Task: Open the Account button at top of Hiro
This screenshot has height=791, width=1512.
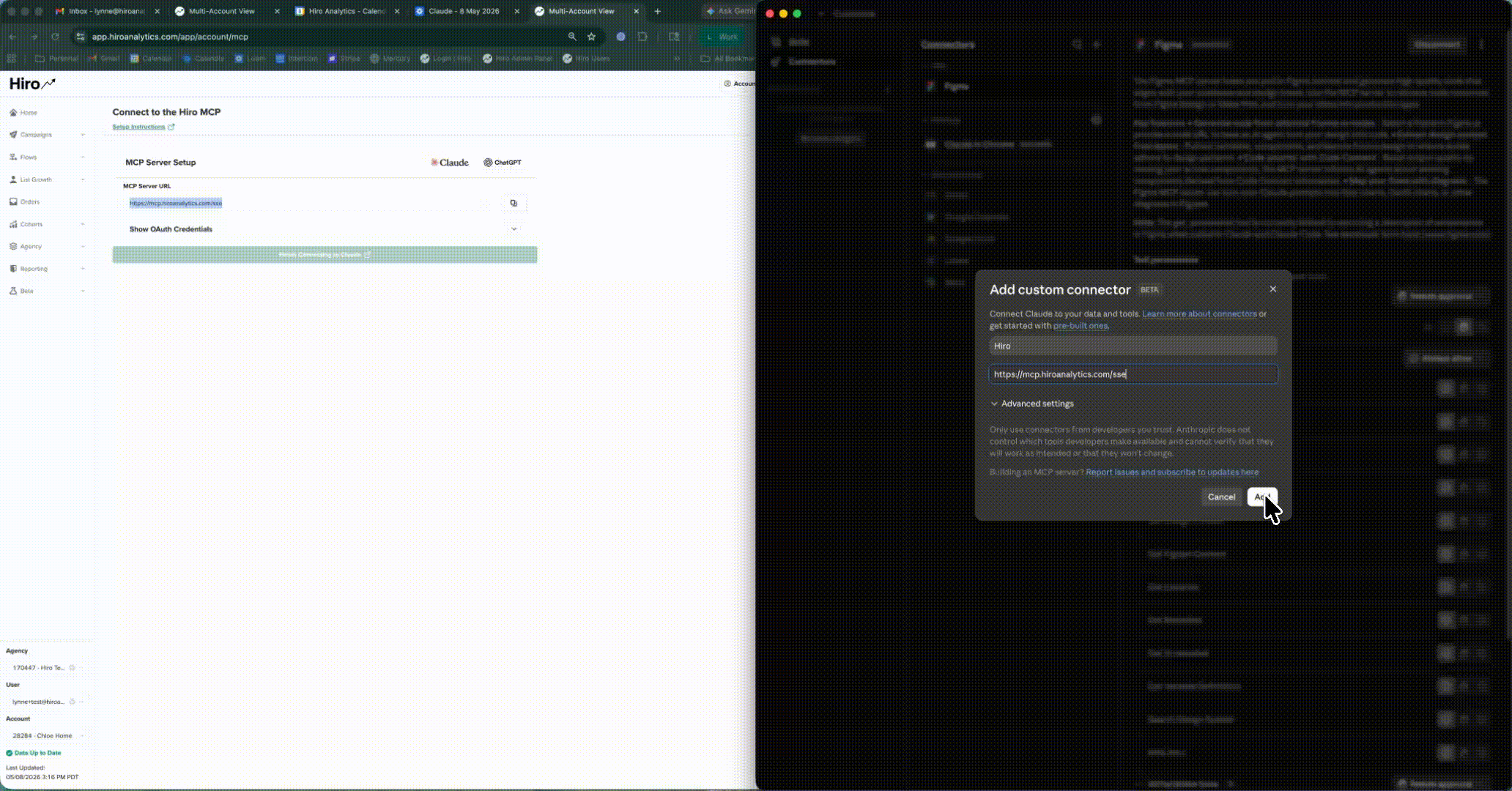Action: pyautogui.click(x=739, y=83)
